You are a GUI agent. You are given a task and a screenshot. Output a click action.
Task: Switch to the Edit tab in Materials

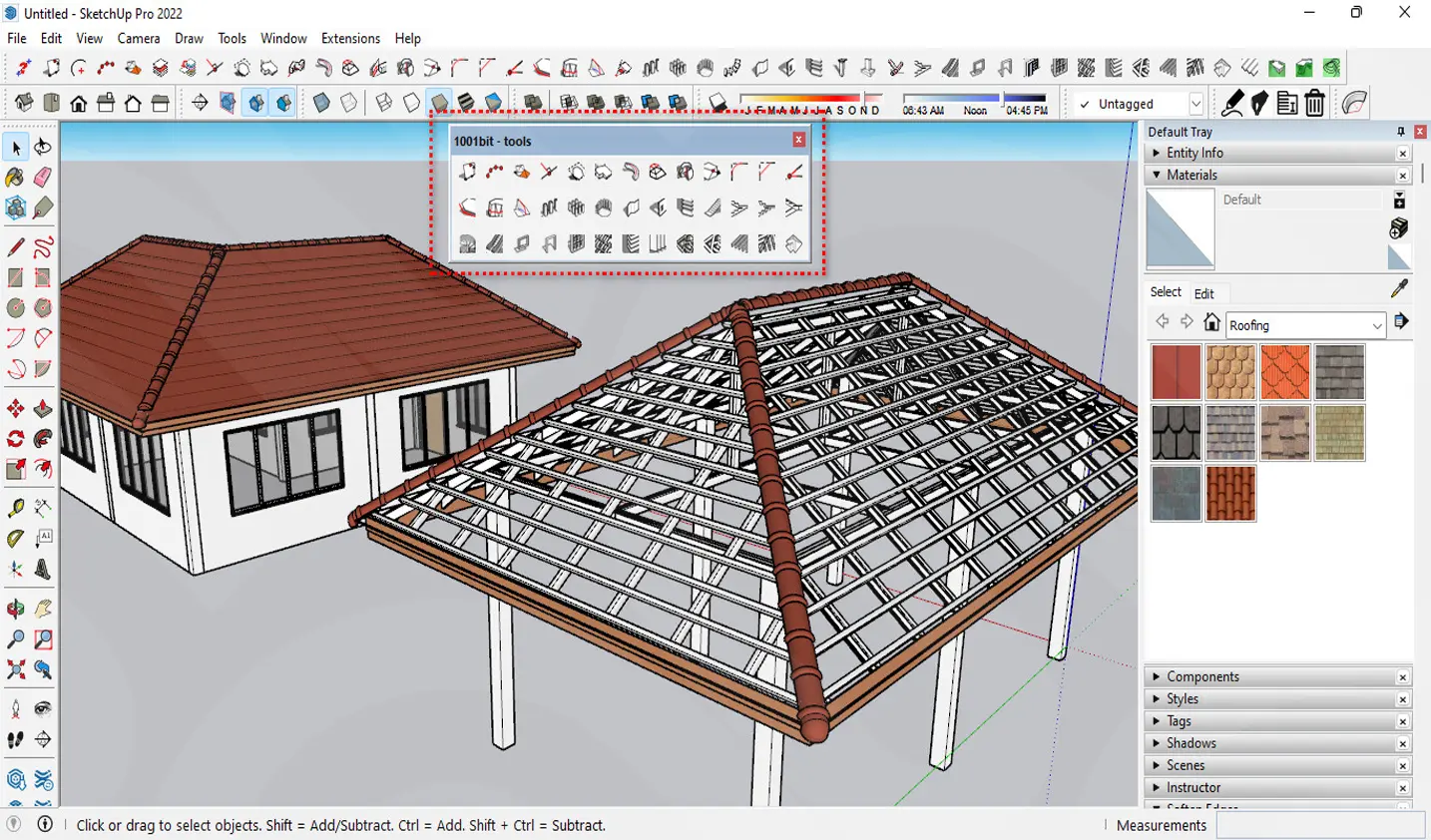point(1203,293)
